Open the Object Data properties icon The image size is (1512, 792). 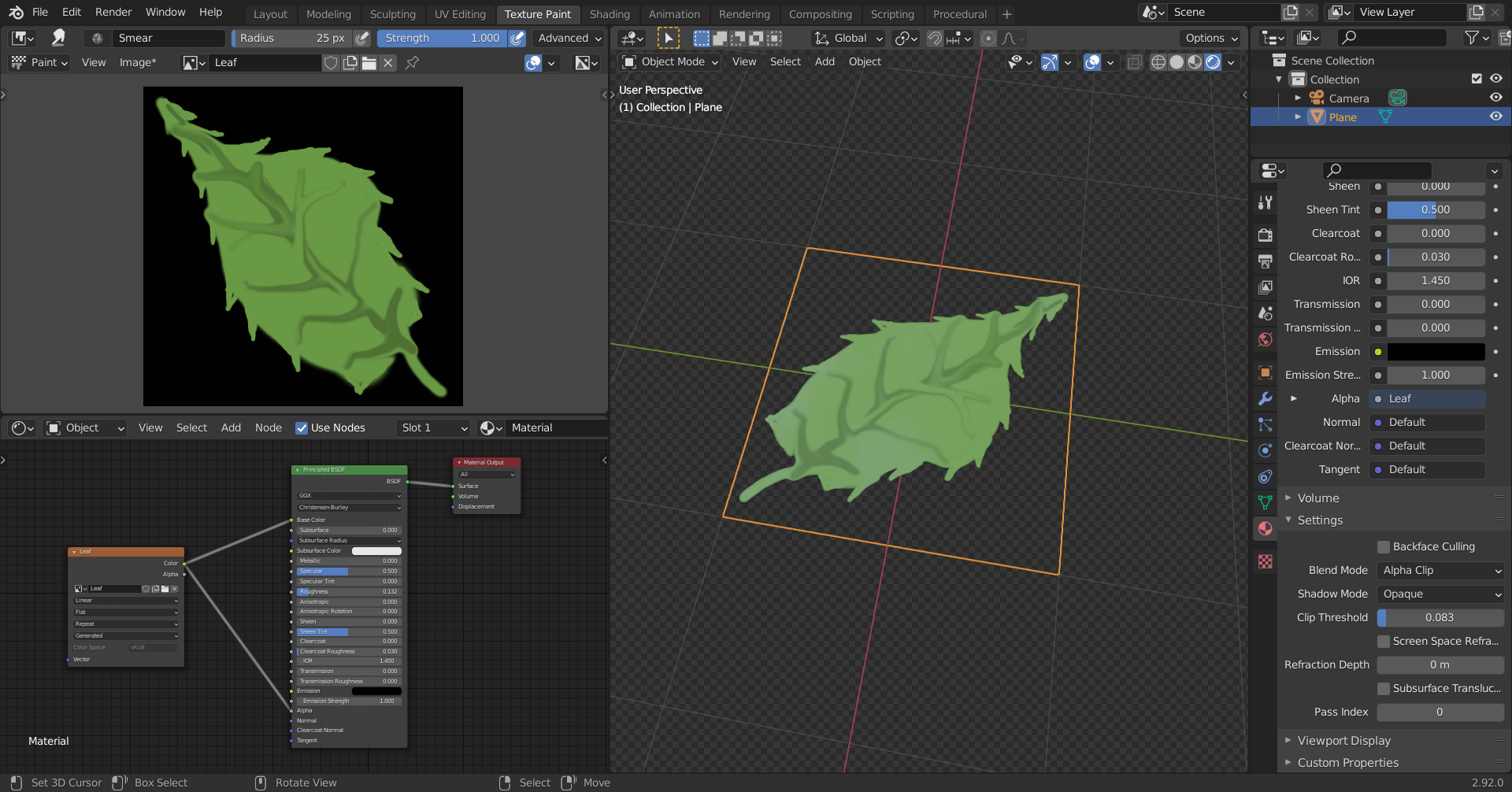[x=1266, y=502]
